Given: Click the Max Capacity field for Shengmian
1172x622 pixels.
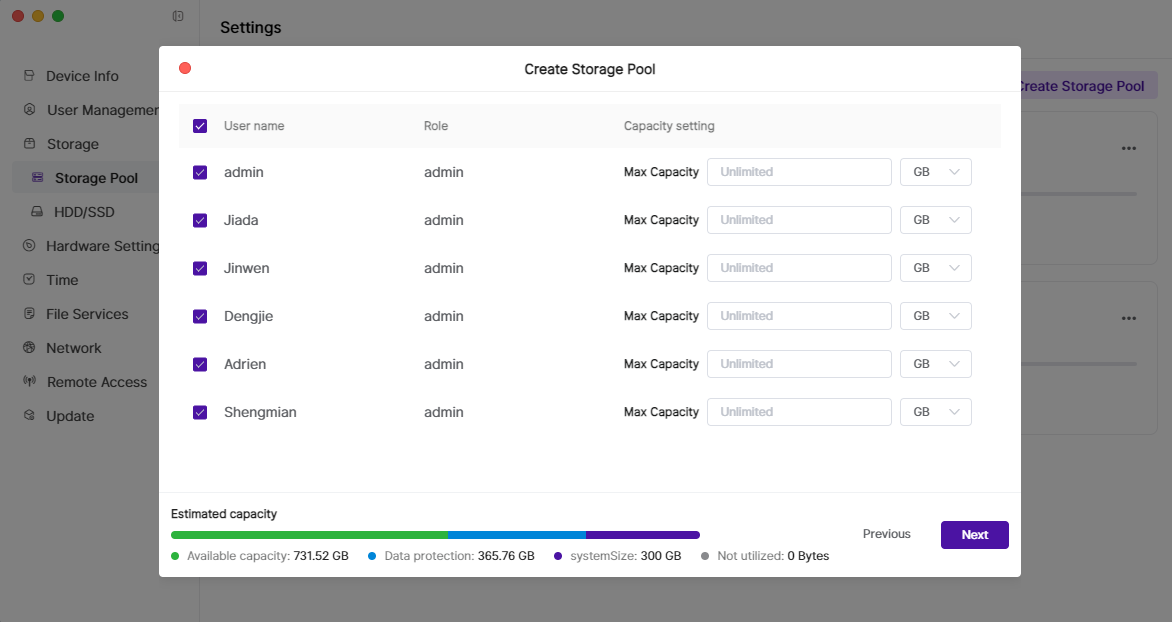Looking at the screenshot, I should point(799,411).
